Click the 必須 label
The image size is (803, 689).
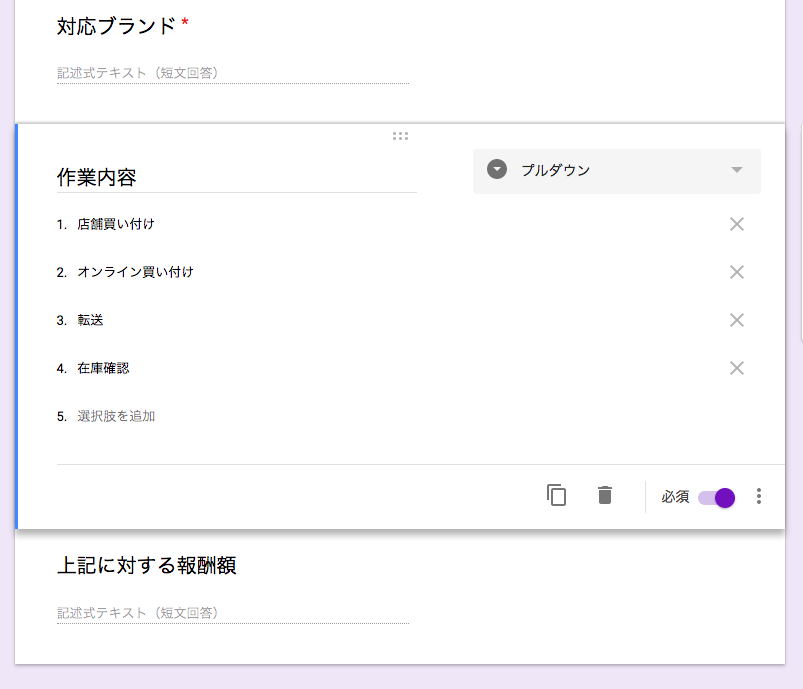pos(675,497)
